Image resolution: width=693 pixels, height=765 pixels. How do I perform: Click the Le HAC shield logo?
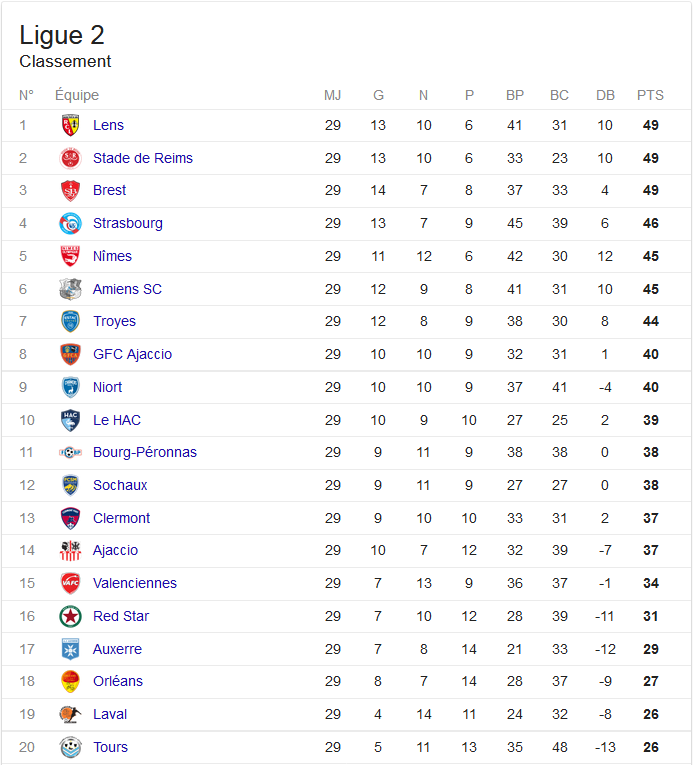(x=70, y=420)
